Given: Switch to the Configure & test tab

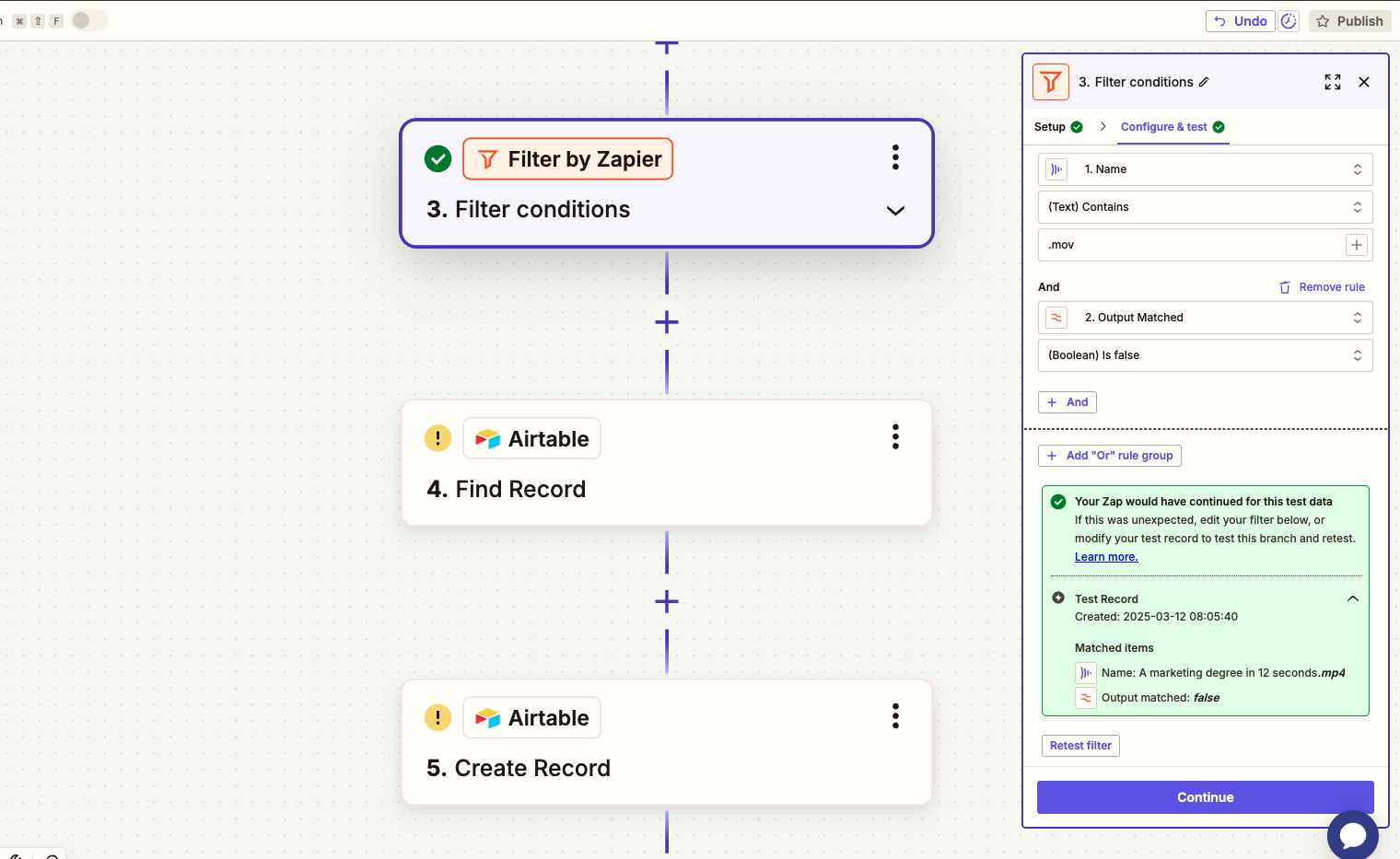Looking at the screenshot, I should coord(1172,127).
